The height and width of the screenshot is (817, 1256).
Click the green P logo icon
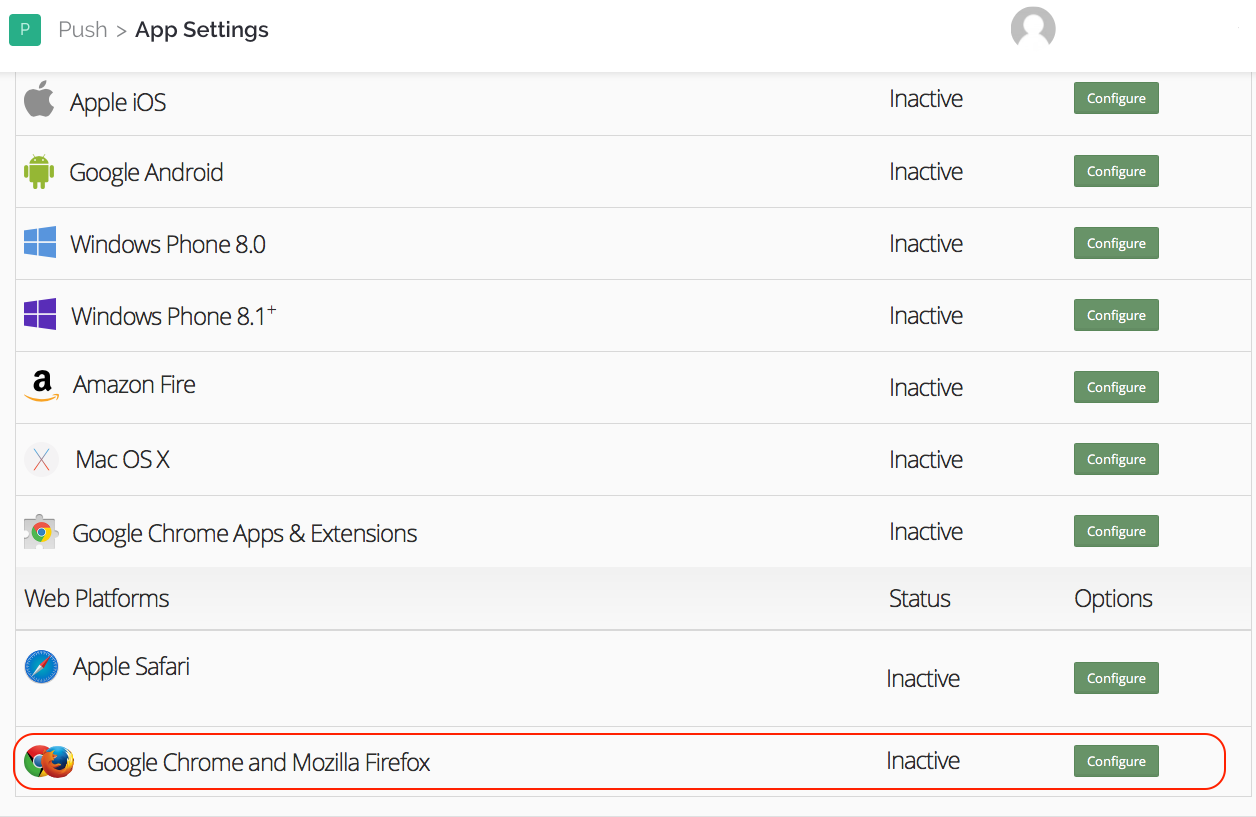tap(24, 29)
